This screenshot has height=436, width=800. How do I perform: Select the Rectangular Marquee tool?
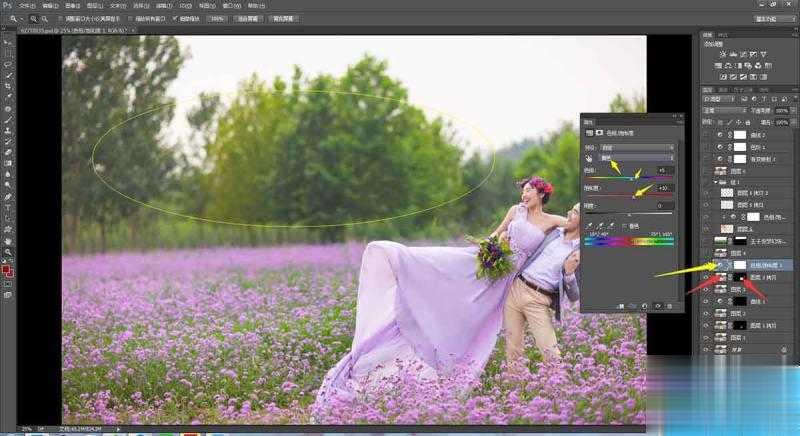pos(8,53)
